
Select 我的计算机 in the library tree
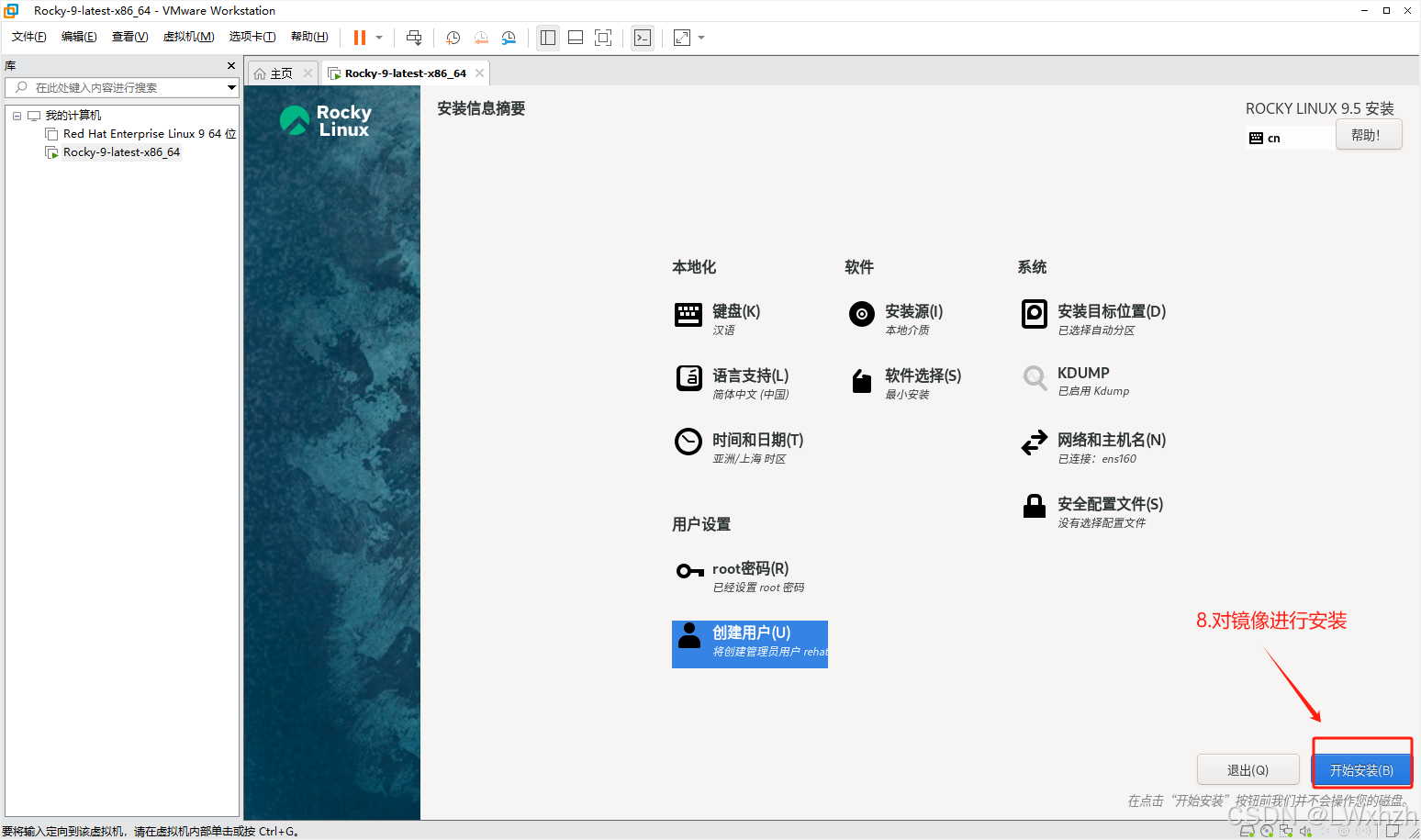[73, 116]
